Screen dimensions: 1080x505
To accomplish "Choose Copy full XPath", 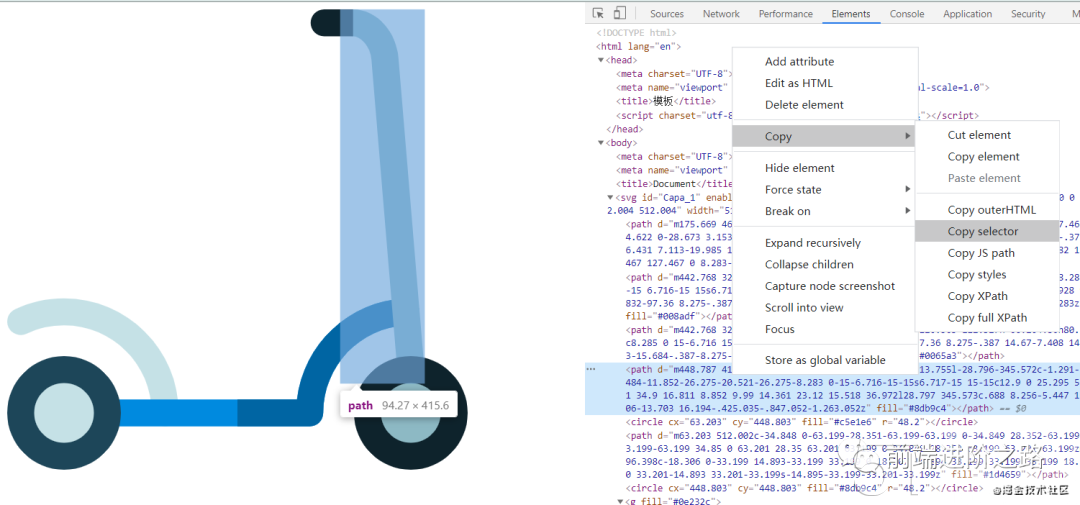I will coord(987,318).
